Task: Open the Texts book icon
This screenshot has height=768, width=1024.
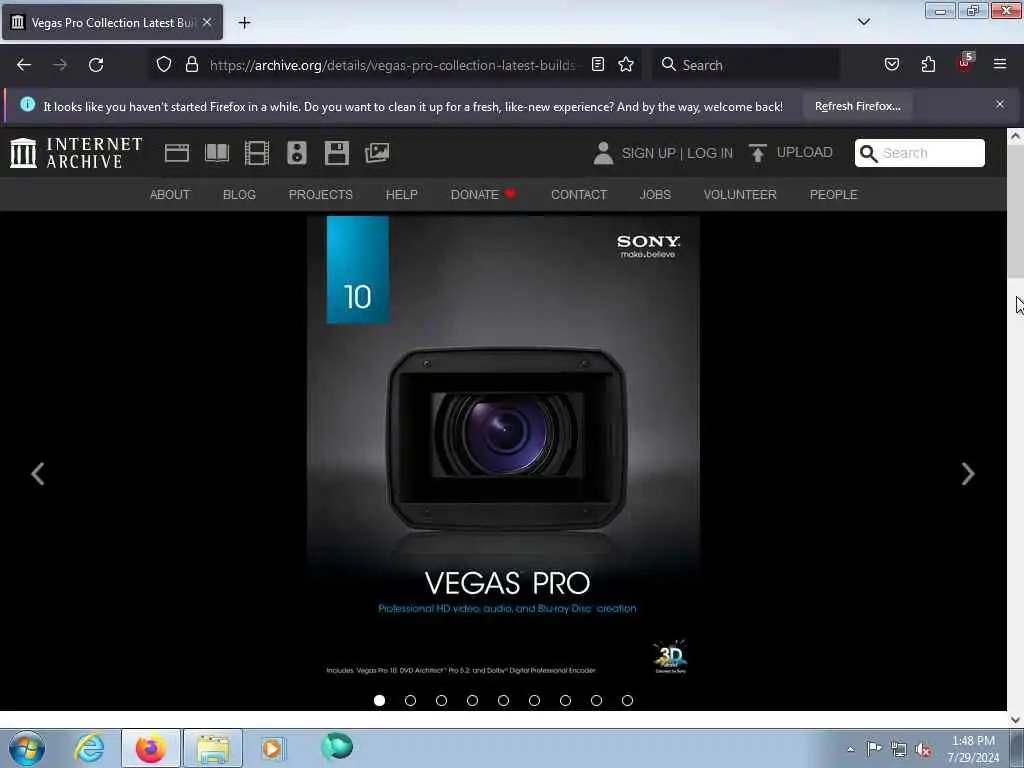Action: [217, 153]
